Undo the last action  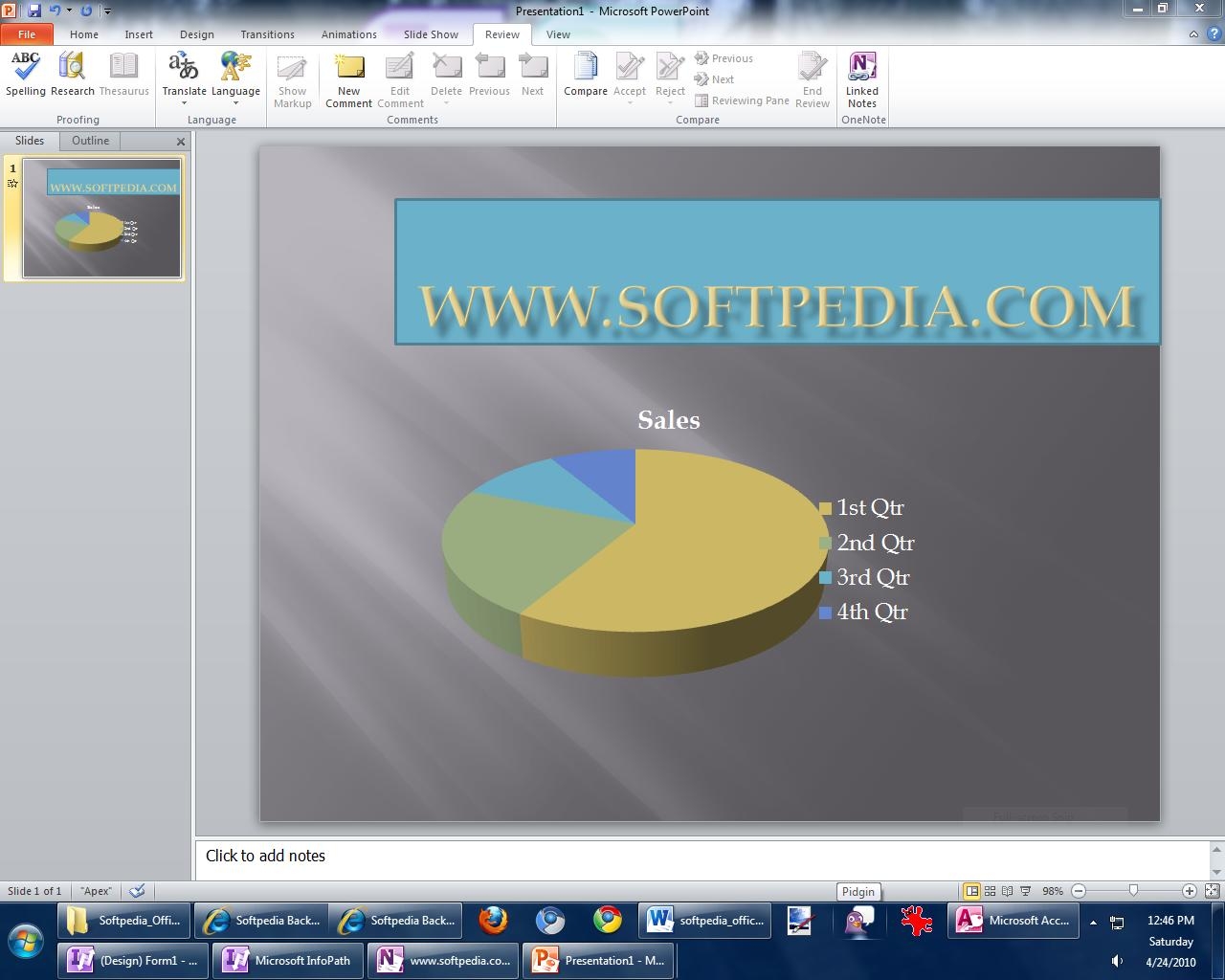[x=55, y=11]
